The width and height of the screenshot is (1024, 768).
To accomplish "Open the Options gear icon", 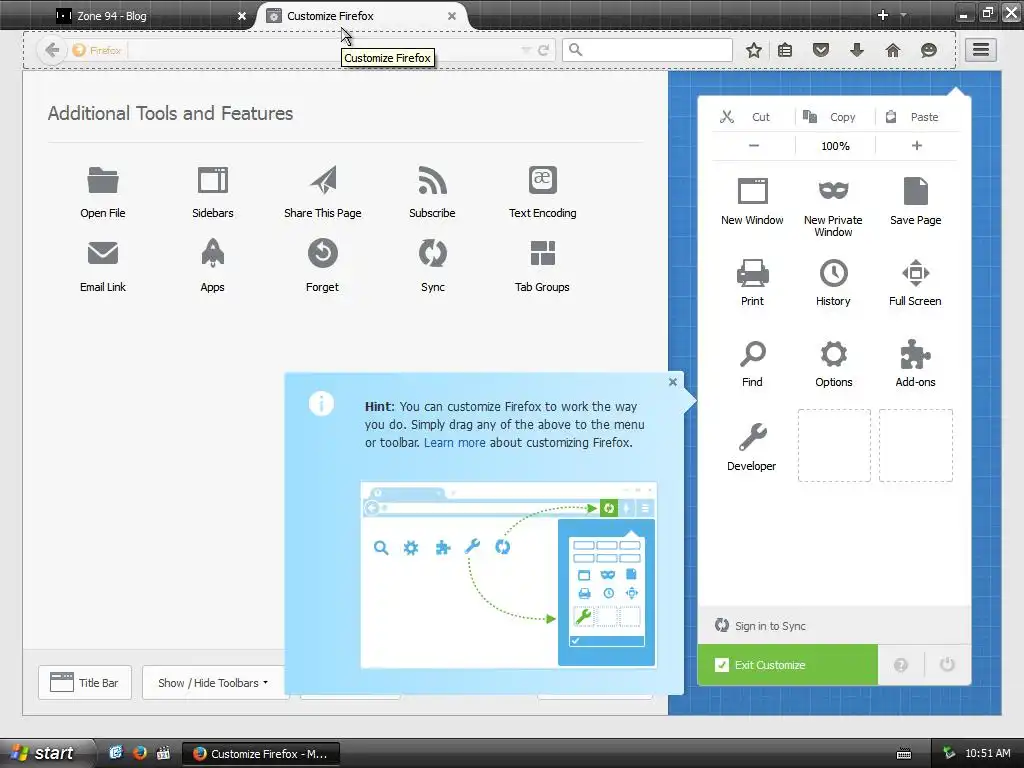I will click(x=833, y=355).
